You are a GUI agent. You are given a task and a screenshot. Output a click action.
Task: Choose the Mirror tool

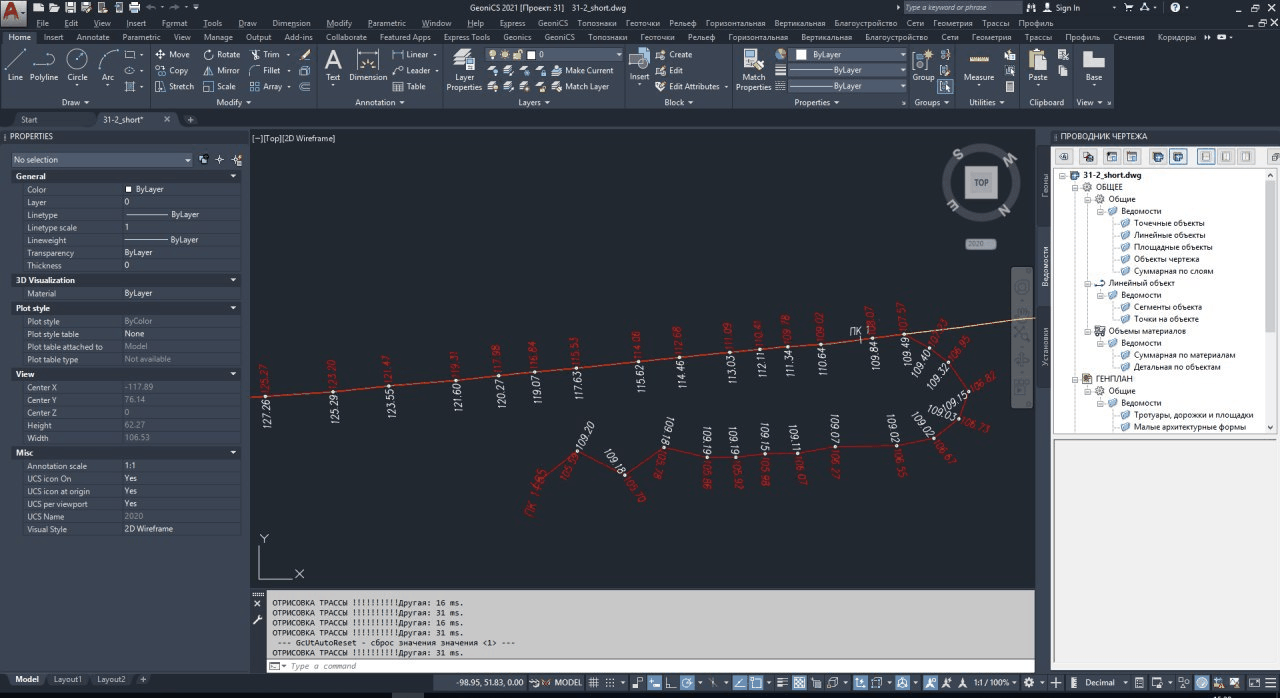pos(221,71)
